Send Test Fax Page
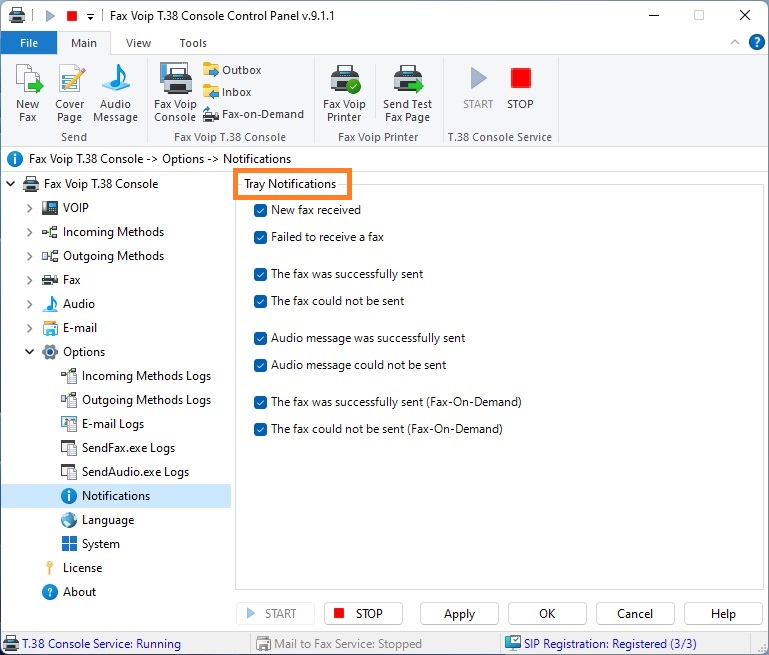 (x=408, y=93)
